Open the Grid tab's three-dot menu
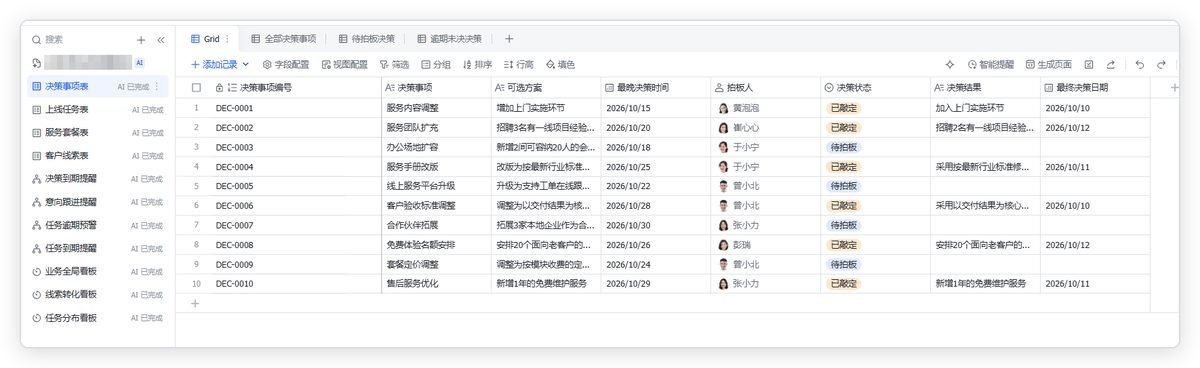 coord(228,39)
